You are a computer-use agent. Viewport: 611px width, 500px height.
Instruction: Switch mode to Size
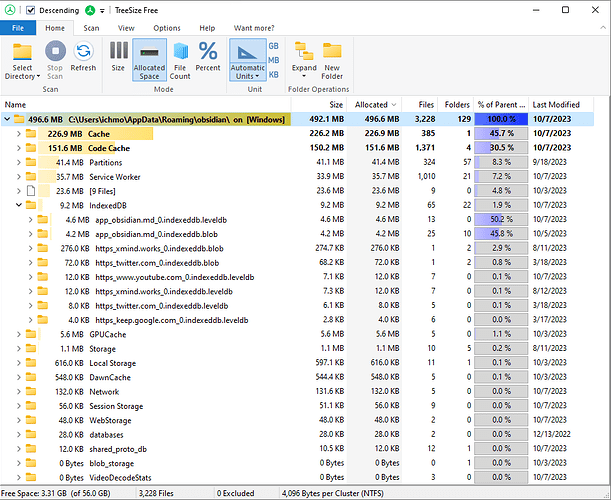pos(118,57)
